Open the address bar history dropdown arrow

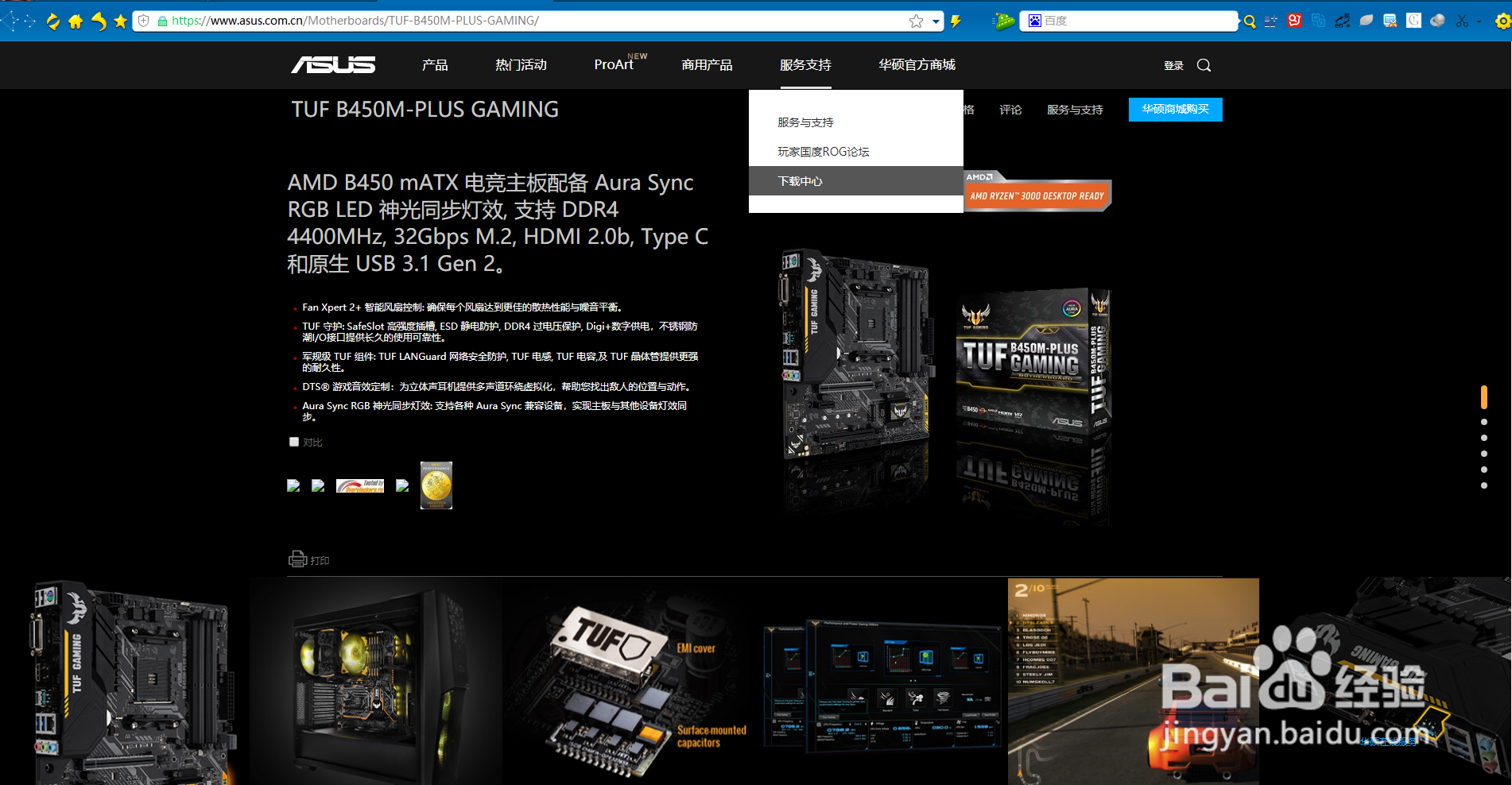[936, 21]
